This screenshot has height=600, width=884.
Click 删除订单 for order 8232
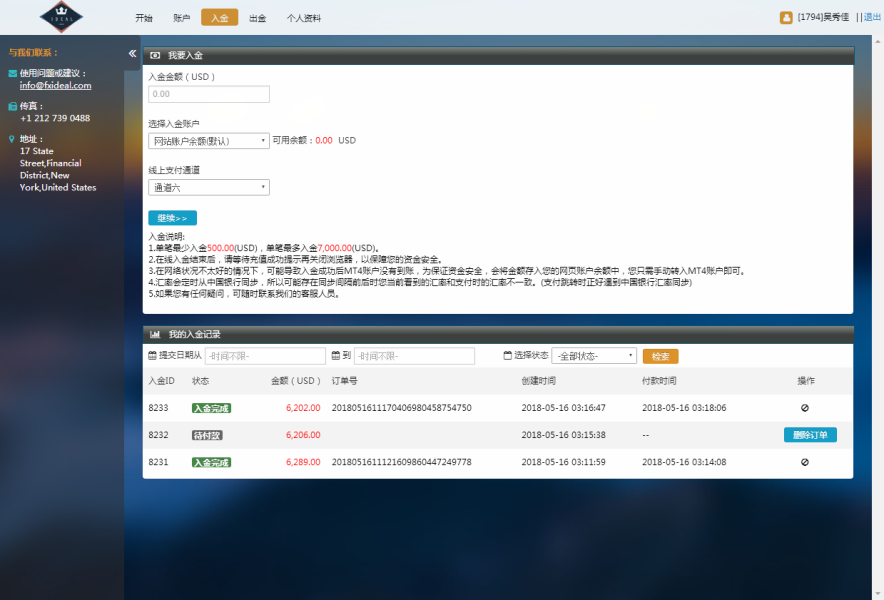coord(810,435)
